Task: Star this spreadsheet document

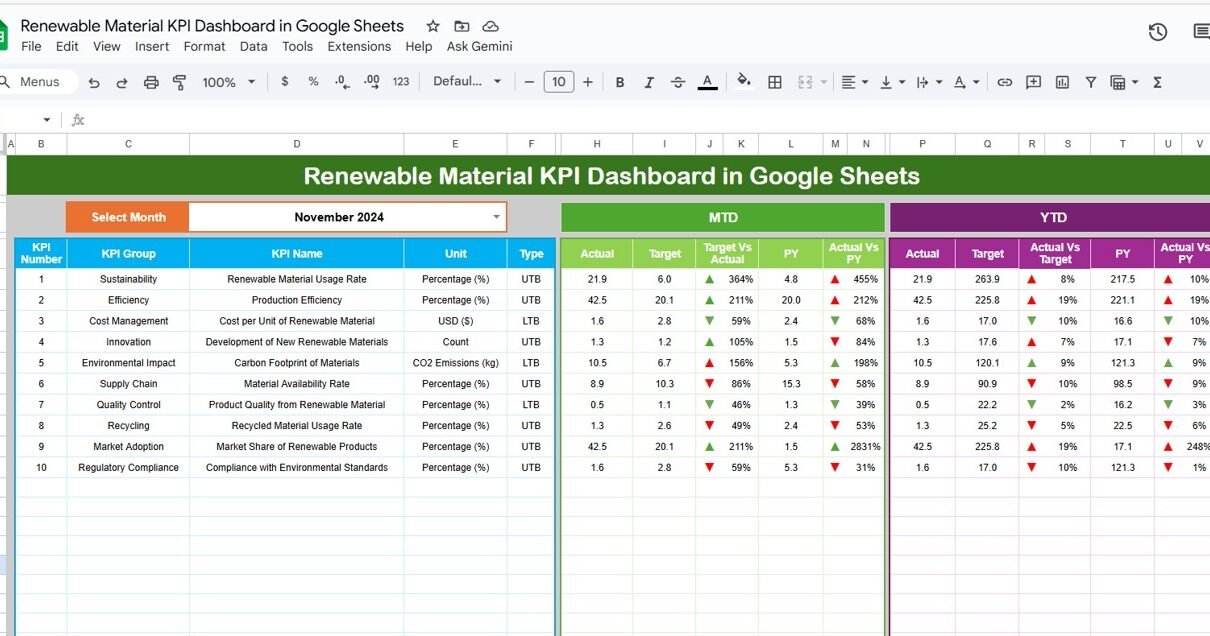Action: [433, 26]
